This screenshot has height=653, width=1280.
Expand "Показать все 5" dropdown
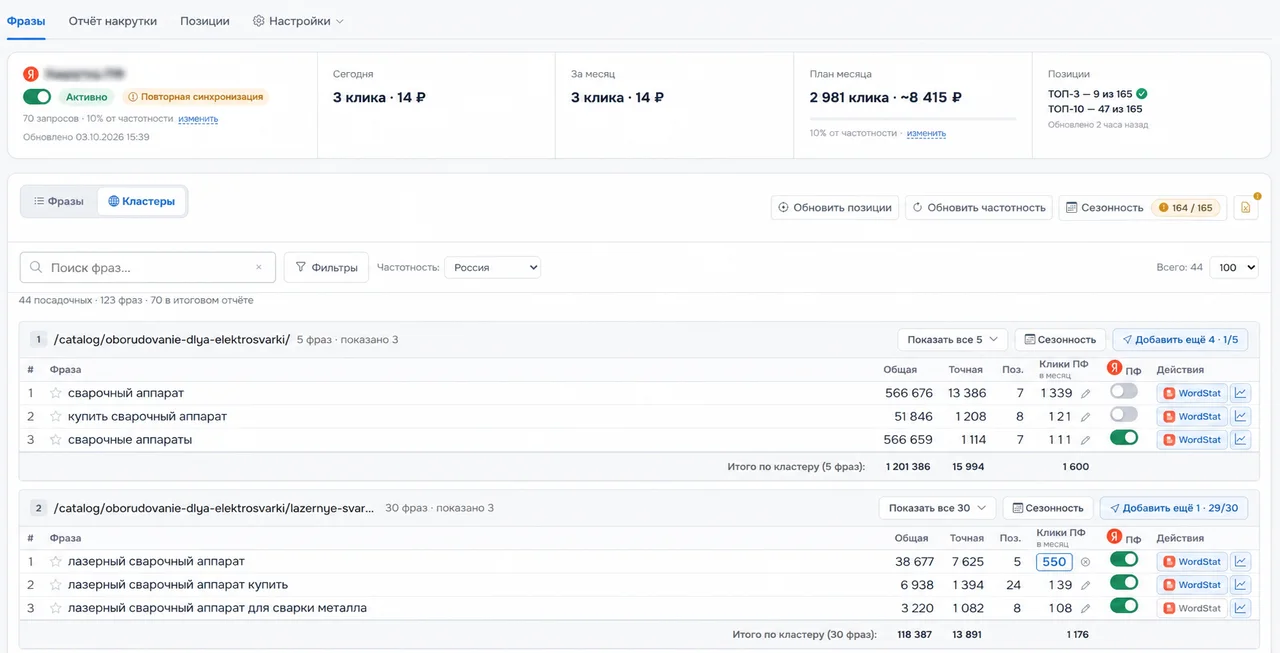click(x=952, y=340)
